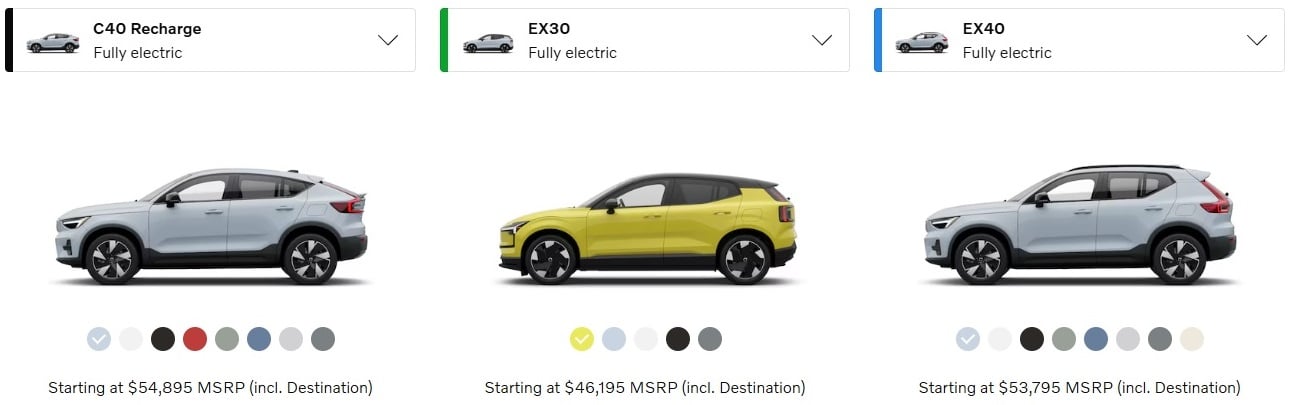Choose the sage green swatch for EX40

point(1064,339)
